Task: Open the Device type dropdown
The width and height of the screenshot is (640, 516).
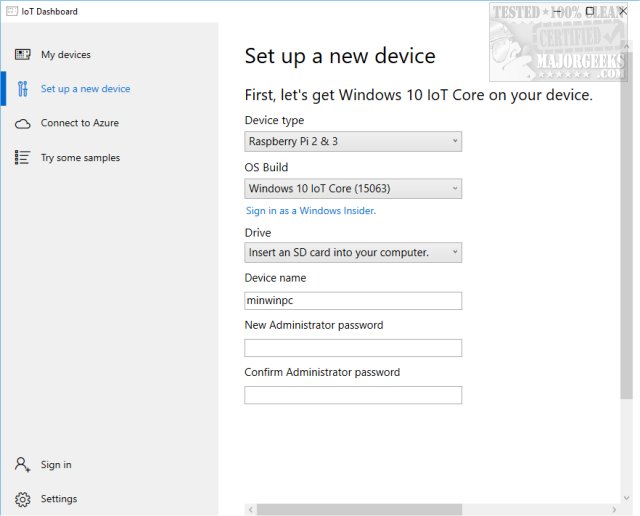Action: point(353,141)
